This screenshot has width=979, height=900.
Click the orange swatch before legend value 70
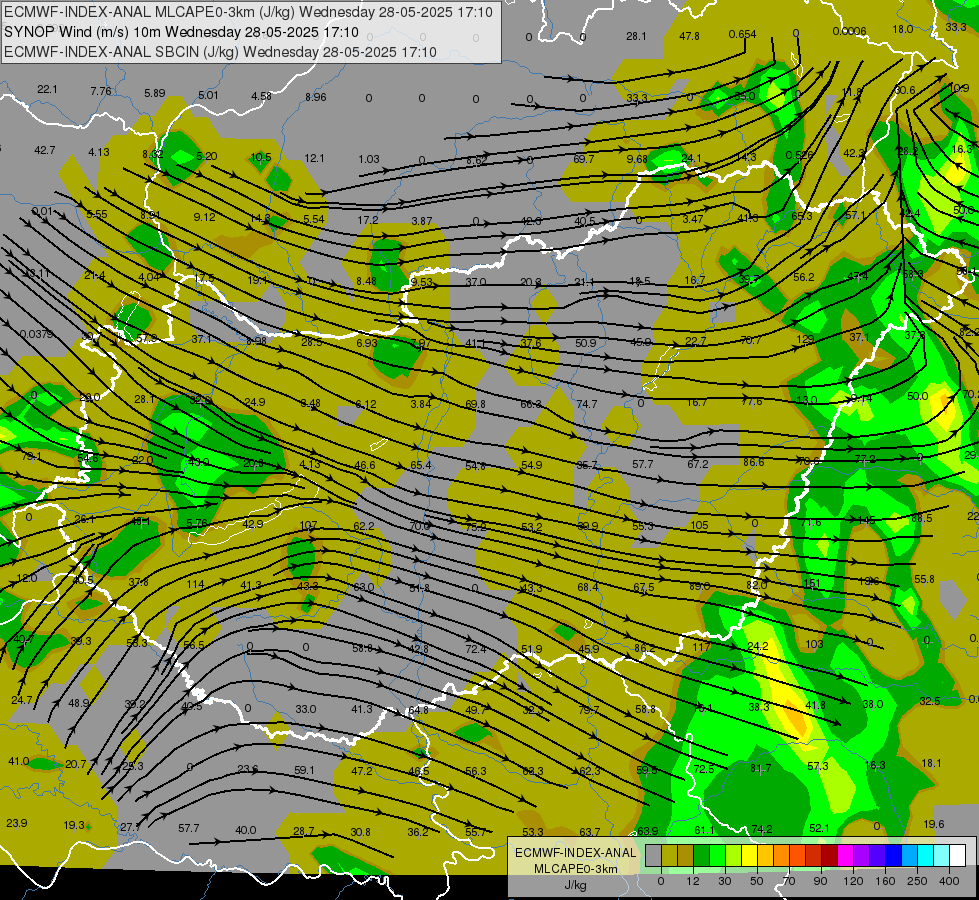click(x=782, y=854)
